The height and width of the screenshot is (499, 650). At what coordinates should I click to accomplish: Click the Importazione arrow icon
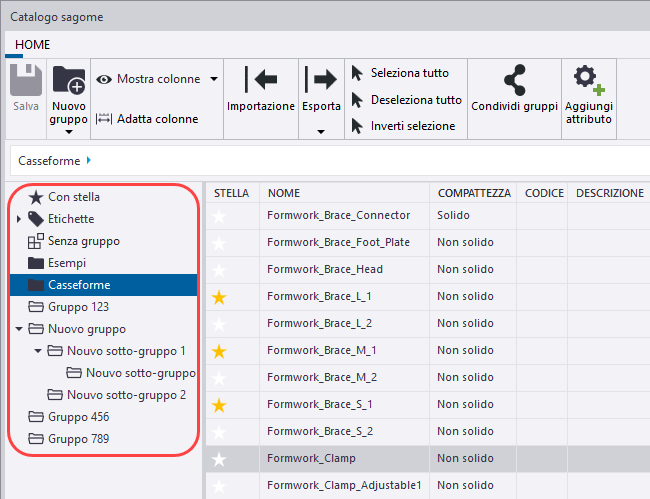pos(260,80)
